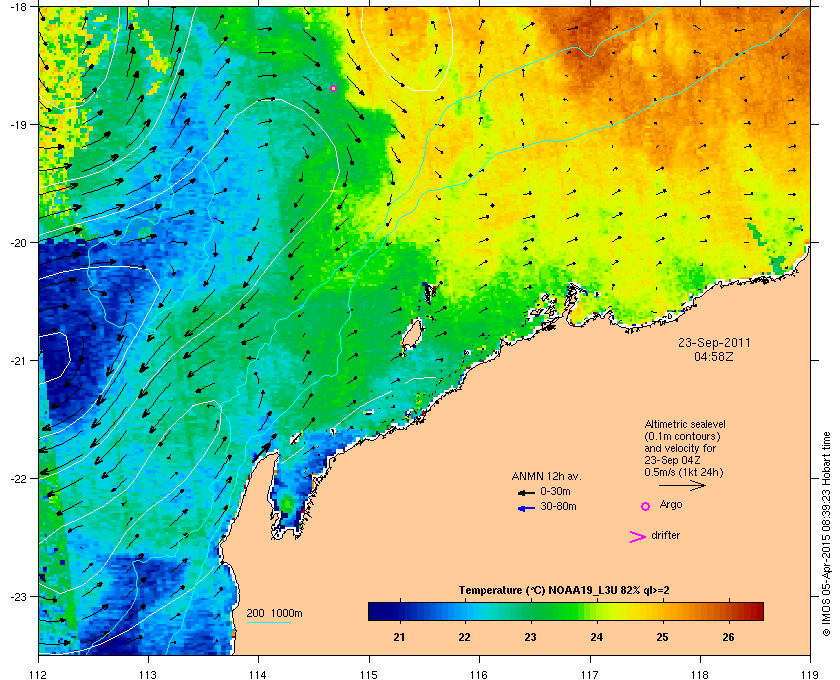The width and height of the screenshot is (840, 680).
Task: Click the -18 latitude axis label
Action: pyautogui.click(x=18, y=6)
